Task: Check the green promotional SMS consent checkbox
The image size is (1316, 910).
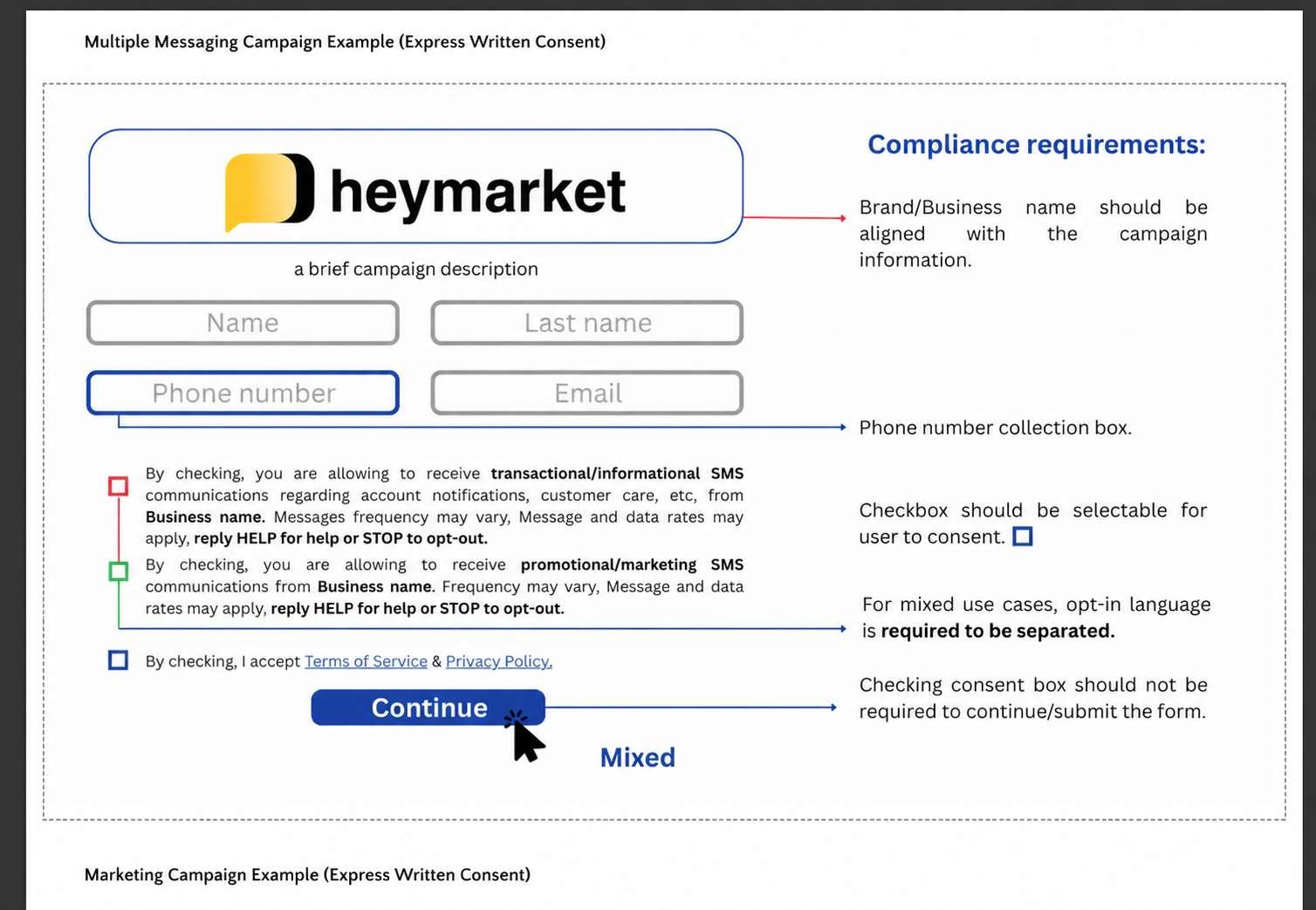Action: [x=118, y=571]
